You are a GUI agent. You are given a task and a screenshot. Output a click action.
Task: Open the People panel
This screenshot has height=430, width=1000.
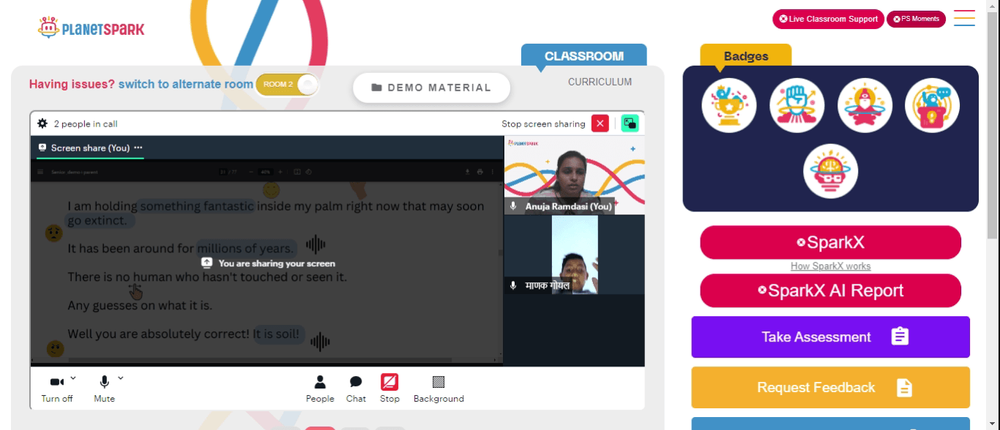[x=320, y=389]
